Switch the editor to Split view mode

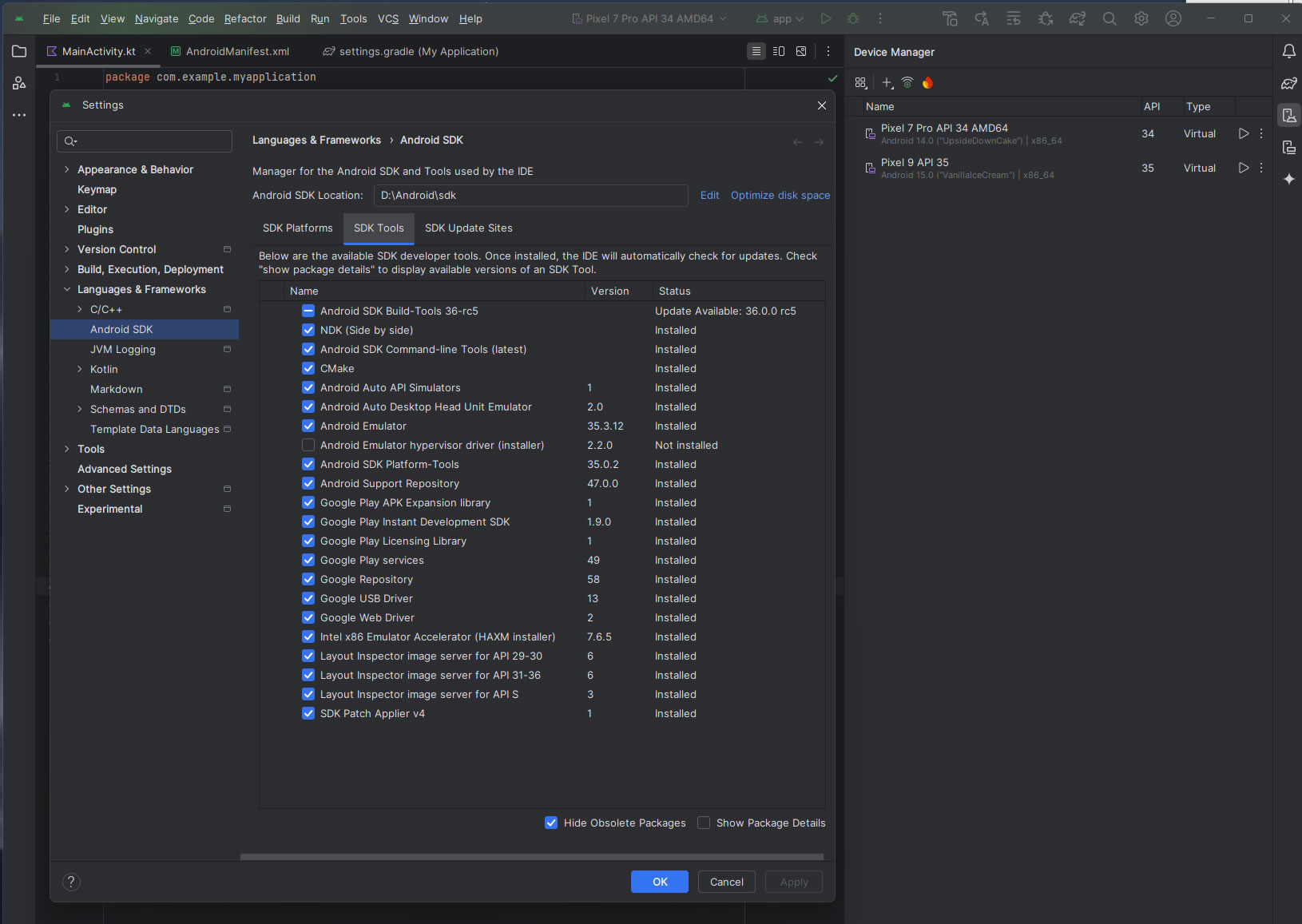(778, 51)
